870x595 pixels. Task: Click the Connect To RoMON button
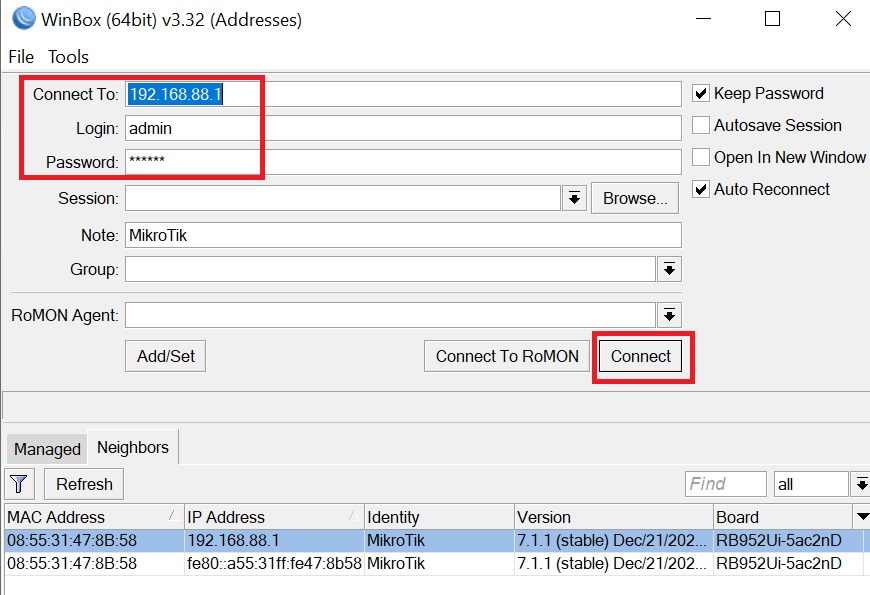click(507, 356)
